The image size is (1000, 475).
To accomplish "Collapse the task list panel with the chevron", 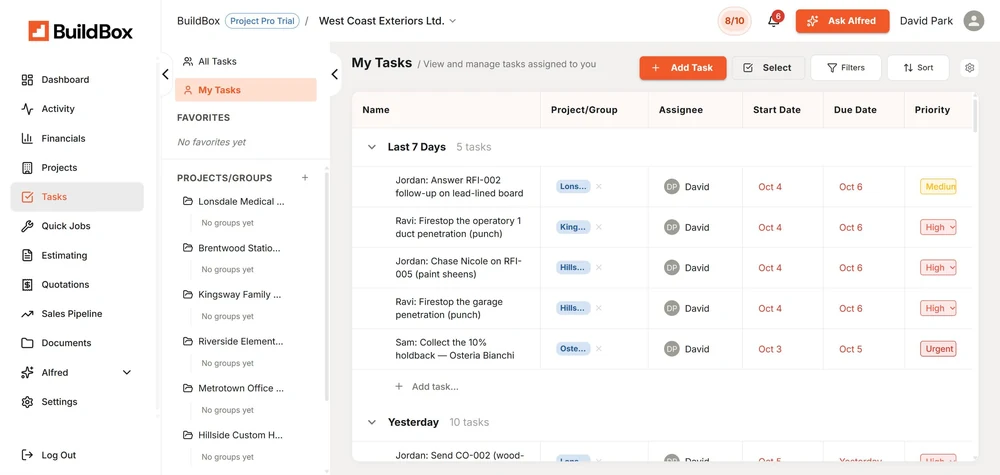I will (x=335, y=74).
